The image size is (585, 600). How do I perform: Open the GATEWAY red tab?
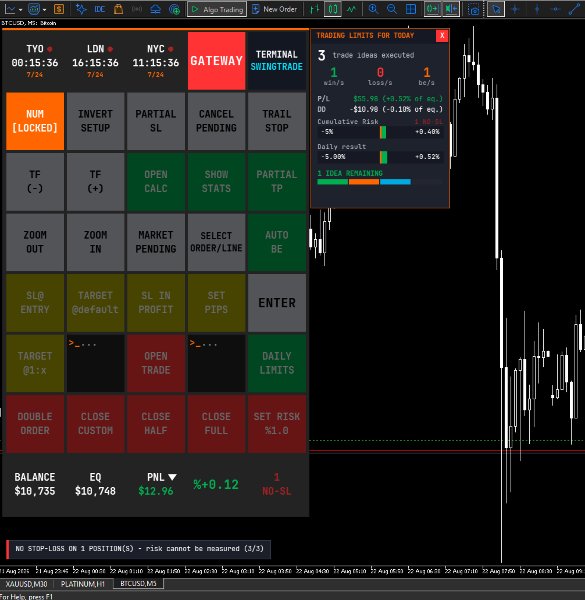tap(217, 60)
